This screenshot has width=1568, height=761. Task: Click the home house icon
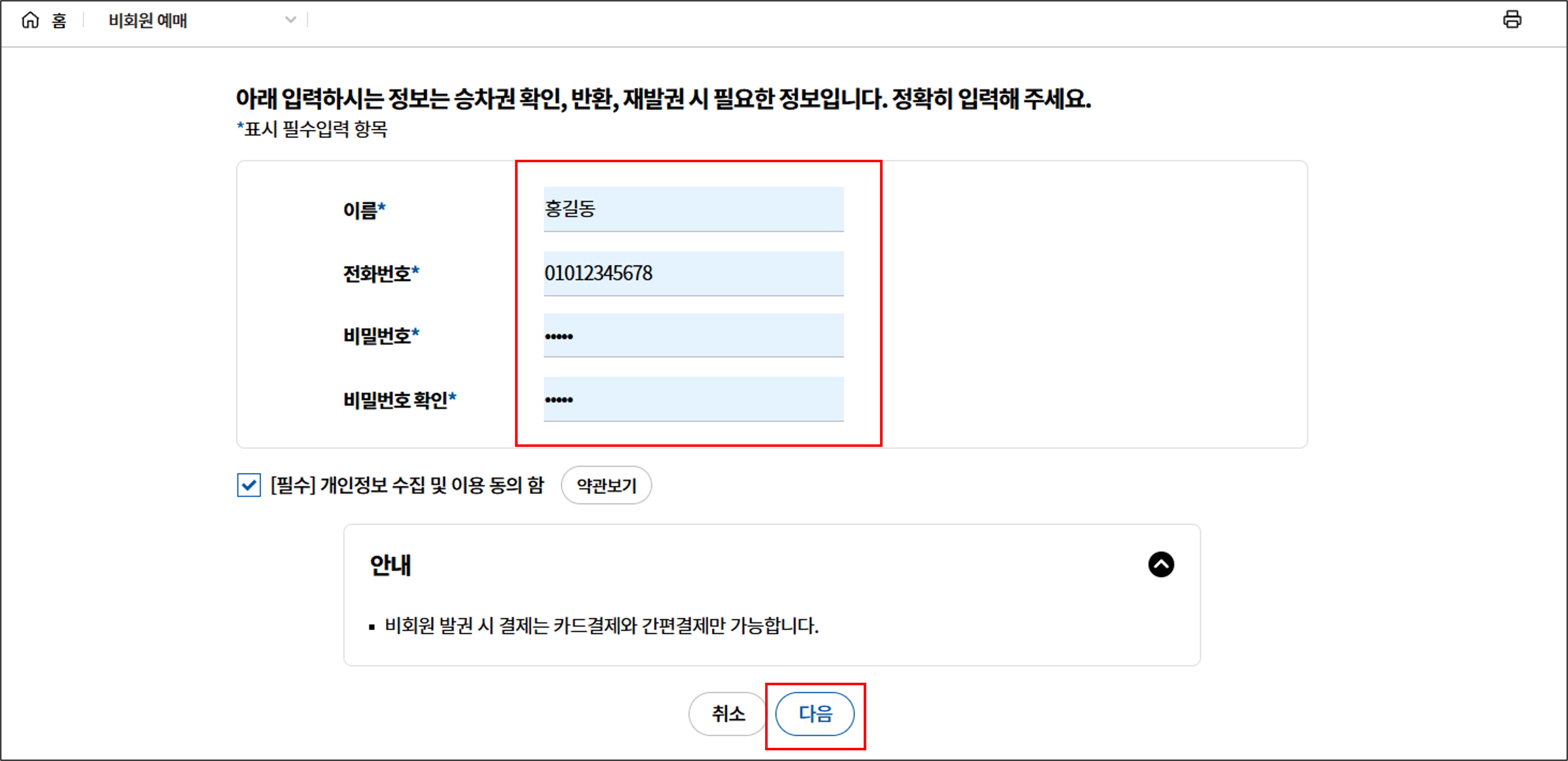30,20
